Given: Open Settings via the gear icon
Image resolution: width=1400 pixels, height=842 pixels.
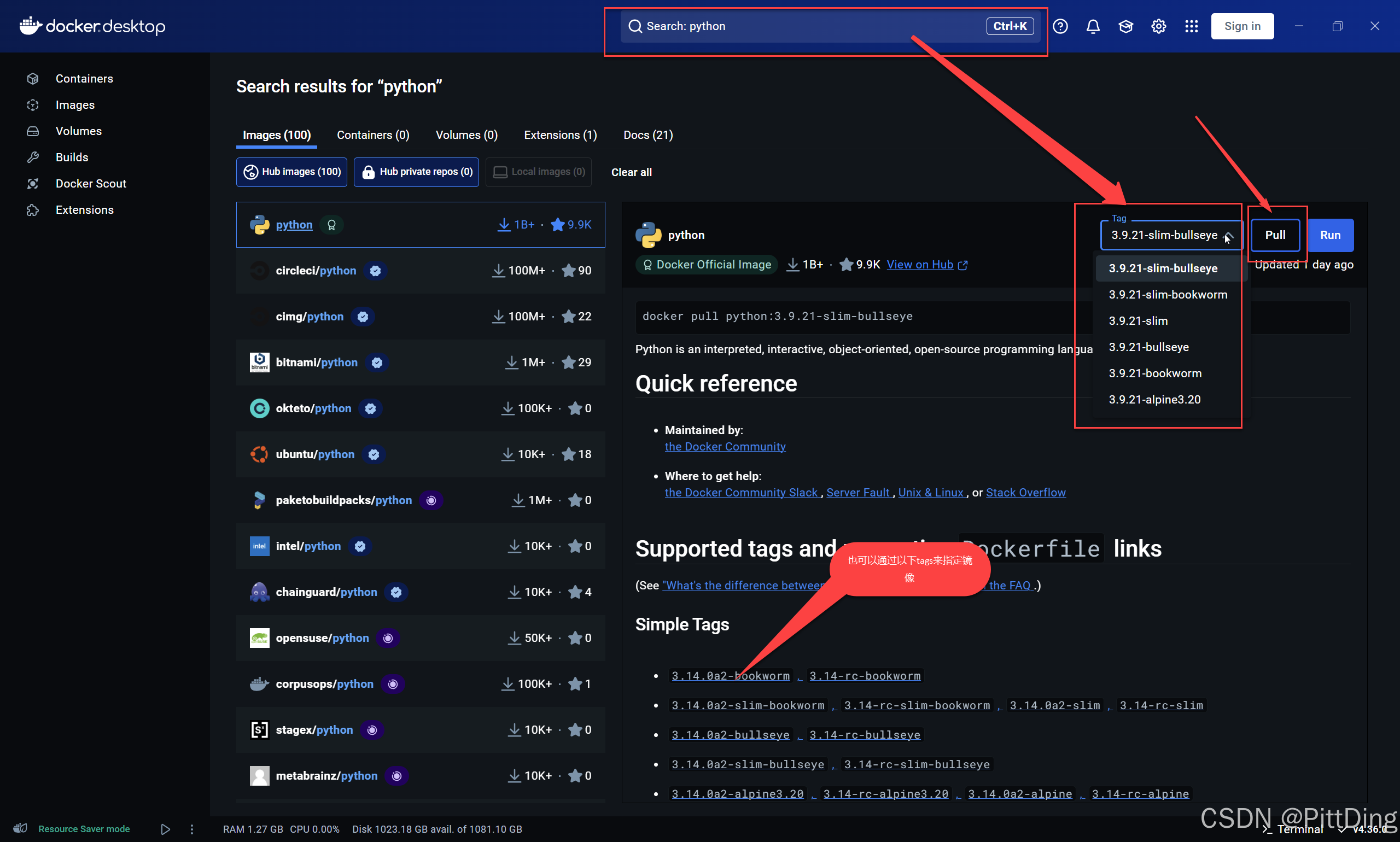Looking at the screenshot, I should 1158,26.
